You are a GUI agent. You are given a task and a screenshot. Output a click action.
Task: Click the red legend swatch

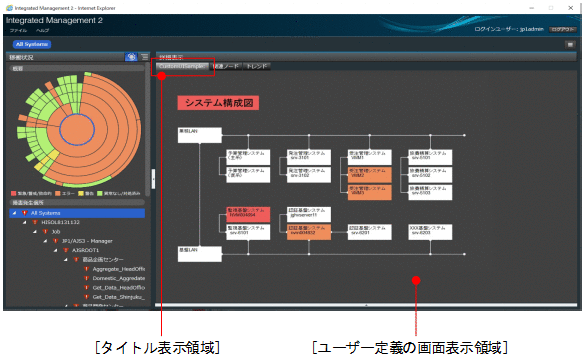pos(14,193)
